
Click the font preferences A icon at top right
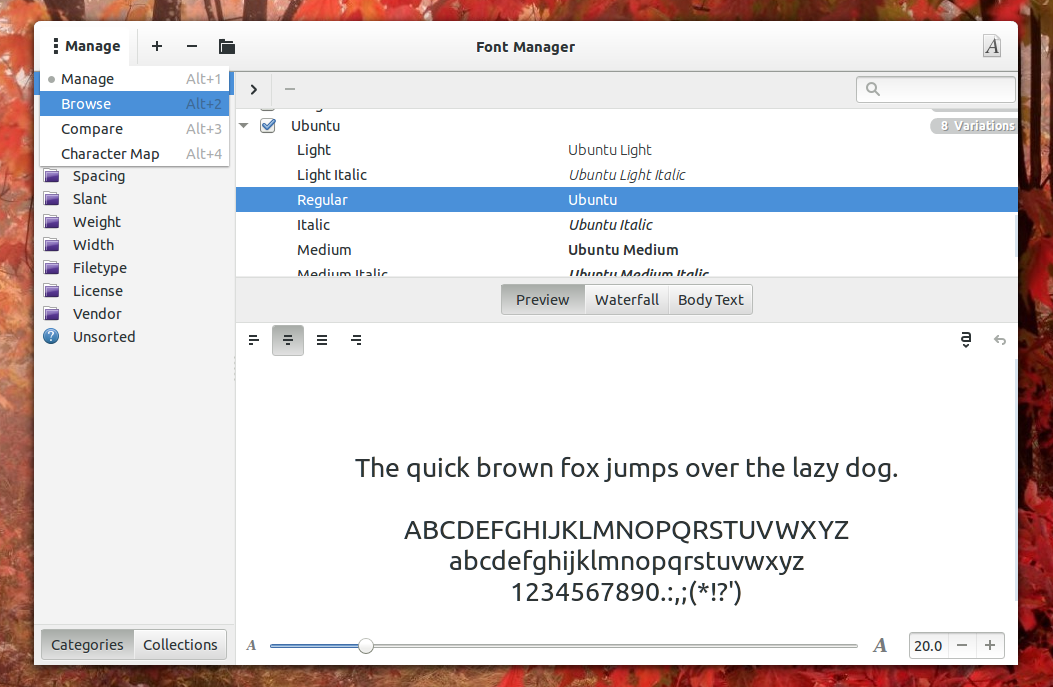point(992,46)
